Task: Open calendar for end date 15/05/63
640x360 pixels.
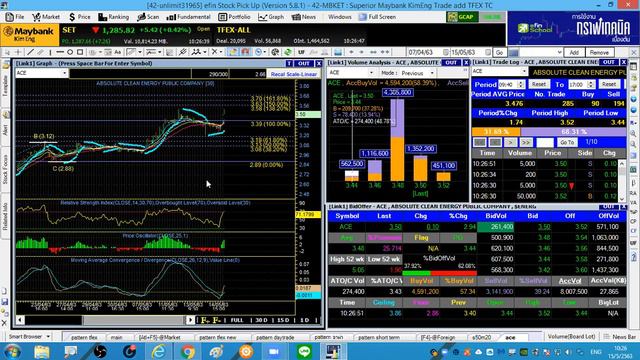Action: [488, 53]
